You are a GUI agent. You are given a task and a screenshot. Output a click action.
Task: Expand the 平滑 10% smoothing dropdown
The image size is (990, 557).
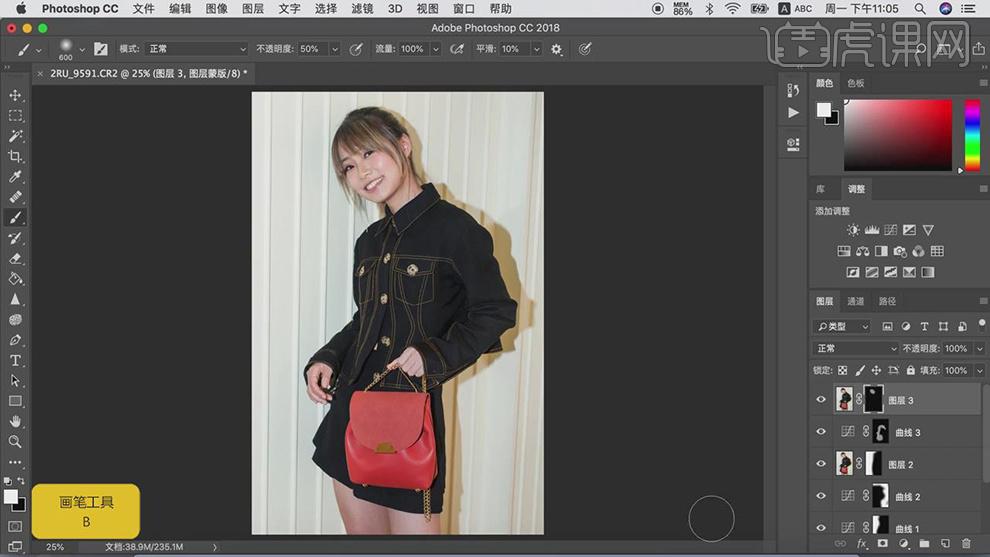[x=537, y=49]
